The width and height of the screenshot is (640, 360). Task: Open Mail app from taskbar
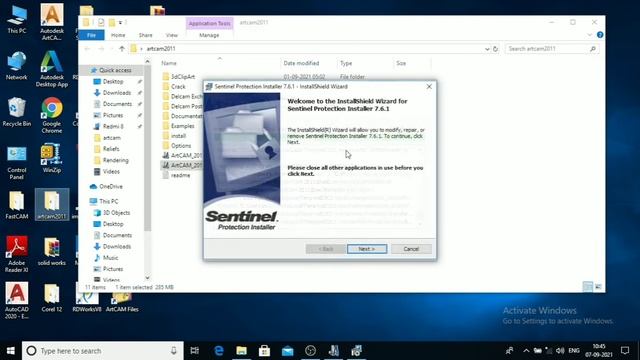[287, 351]
